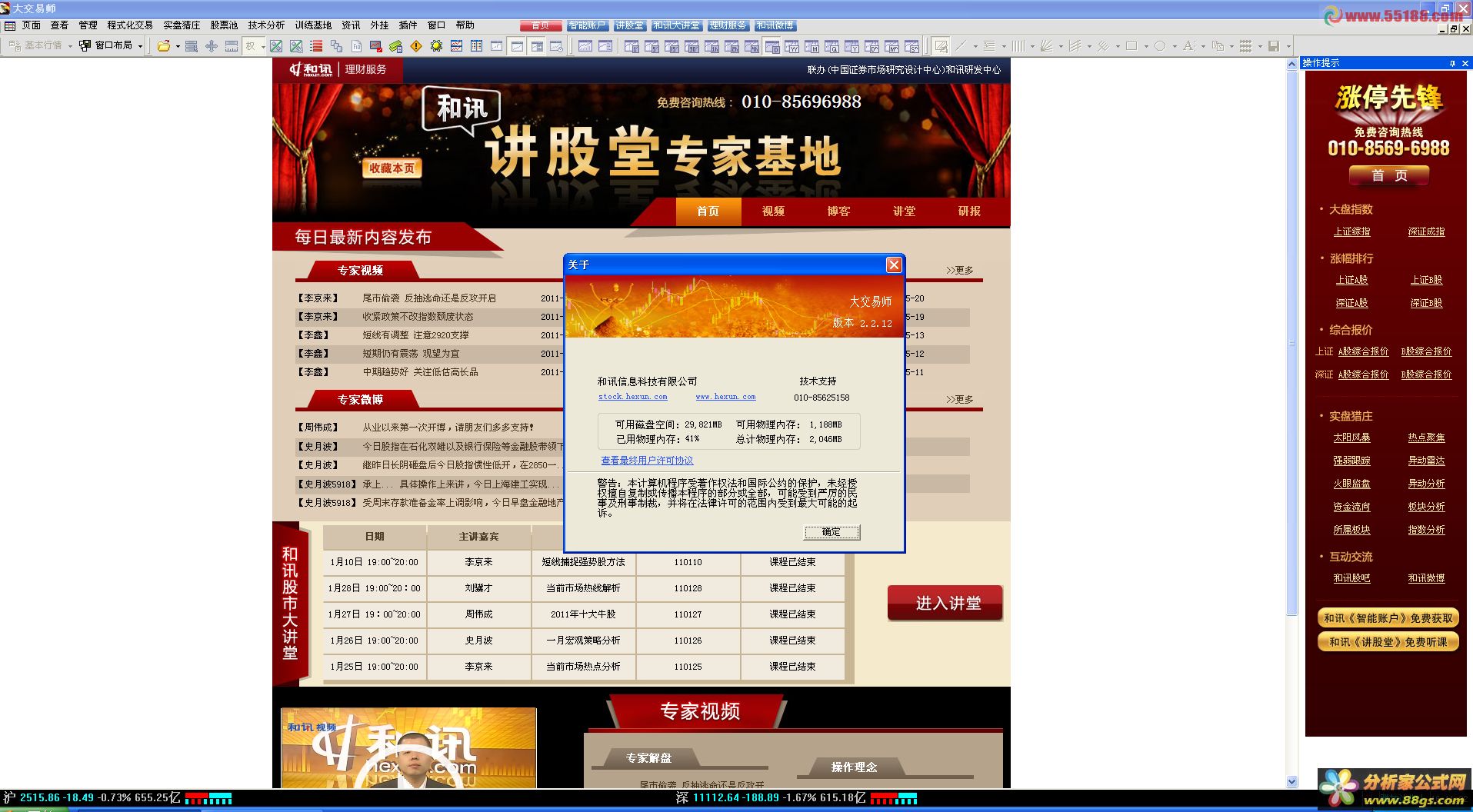Open the 资金流向 link in sidebar
Screen dimensions: 1473x812
pyautogui.click(x=1351, y=507)
